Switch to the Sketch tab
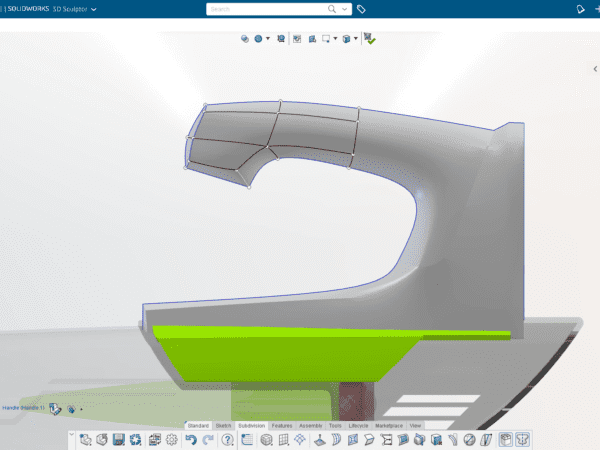600x450 pixels. pos(224,426)
